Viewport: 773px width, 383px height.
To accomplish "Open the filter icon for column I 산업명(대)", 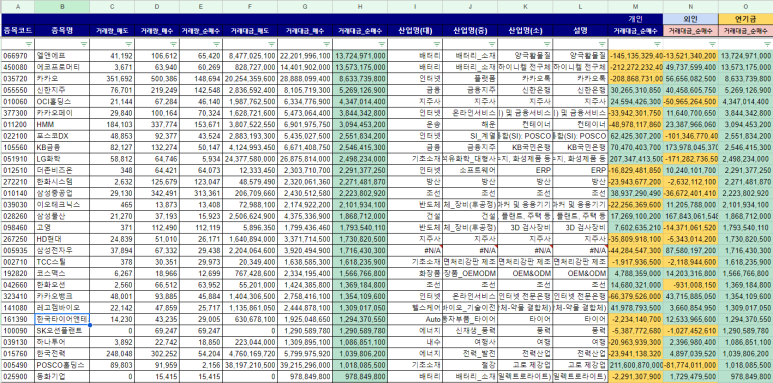I will [437, 44].
